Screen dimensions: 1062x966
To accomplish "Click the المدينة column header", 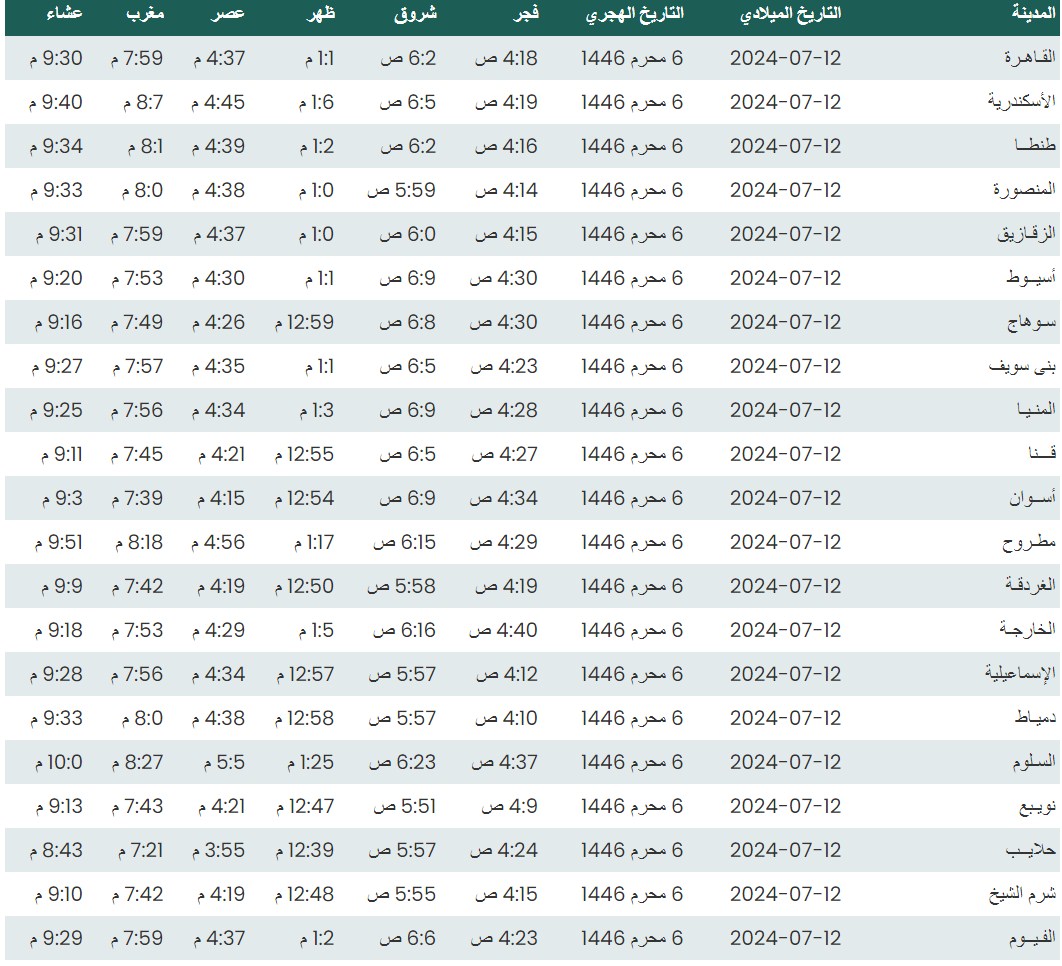I will pyautogui.click(x=1033, y=14).
